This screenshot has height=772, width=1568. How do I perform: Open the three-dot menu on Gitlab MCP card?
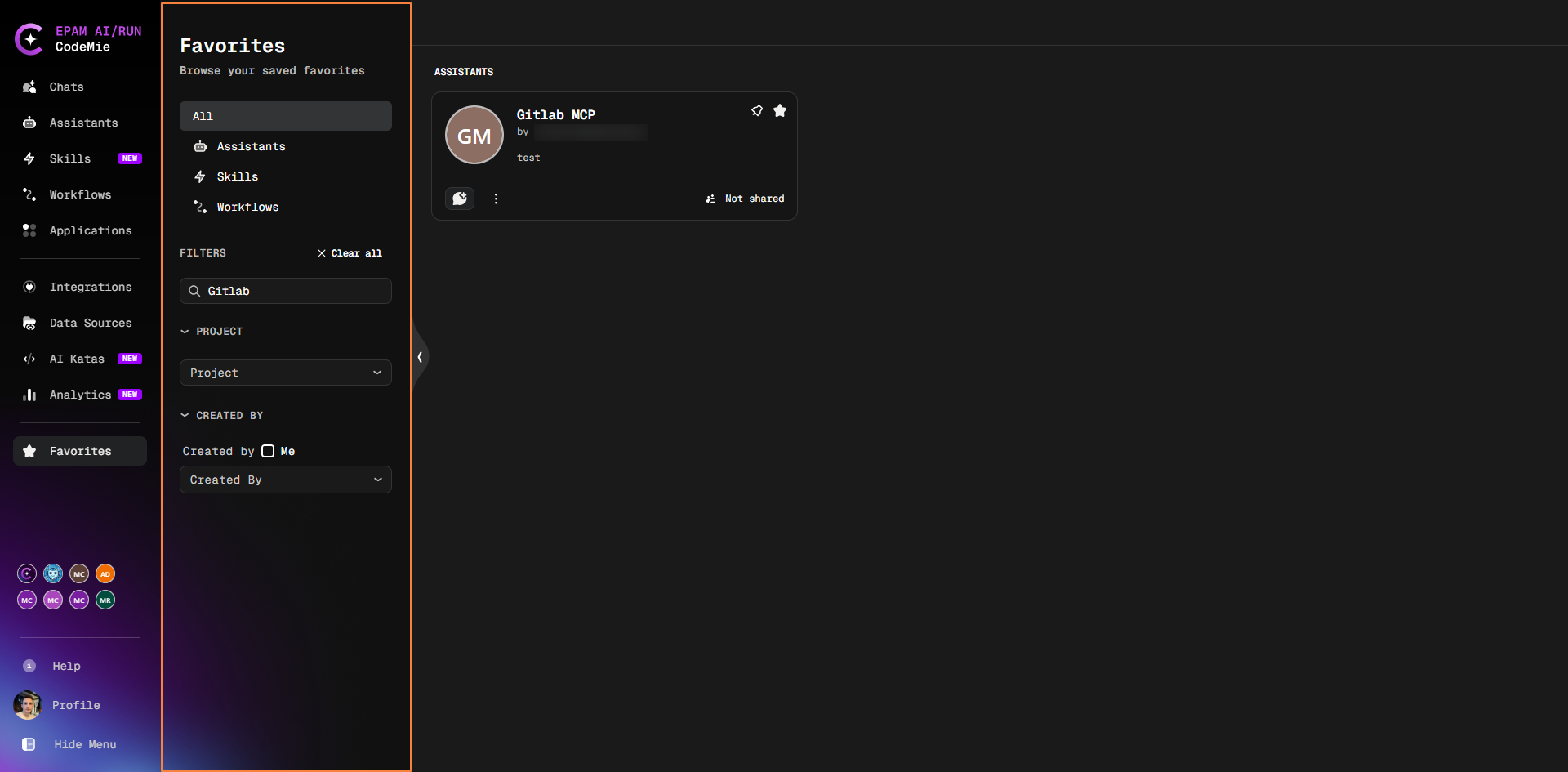496,199
